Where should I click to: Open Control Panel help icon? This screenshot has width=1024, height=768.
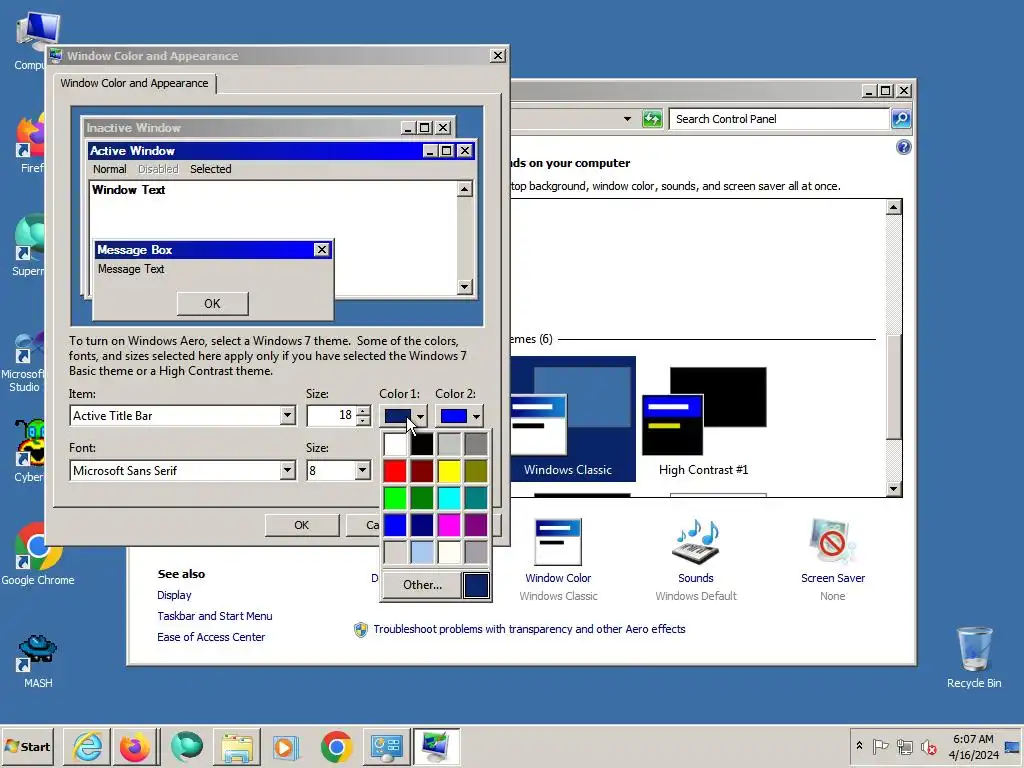click(904, 148)
